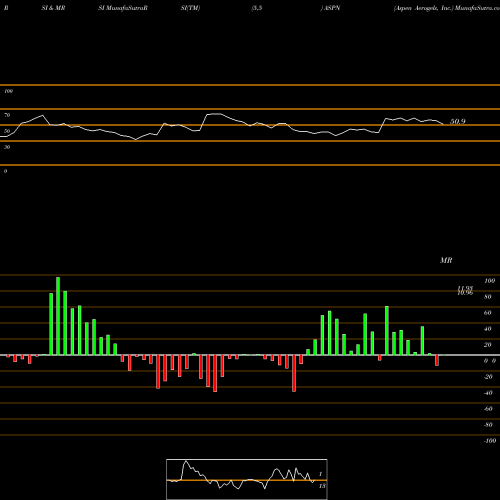Open the mini overview chart thumbnail
Image resolution: width=500 pixels, height=500 pixels.
pos(247,479)
